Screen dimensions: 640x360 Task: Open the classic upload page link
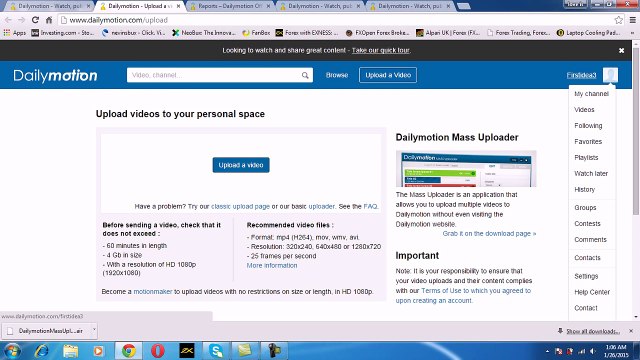[x=240, y=207]
